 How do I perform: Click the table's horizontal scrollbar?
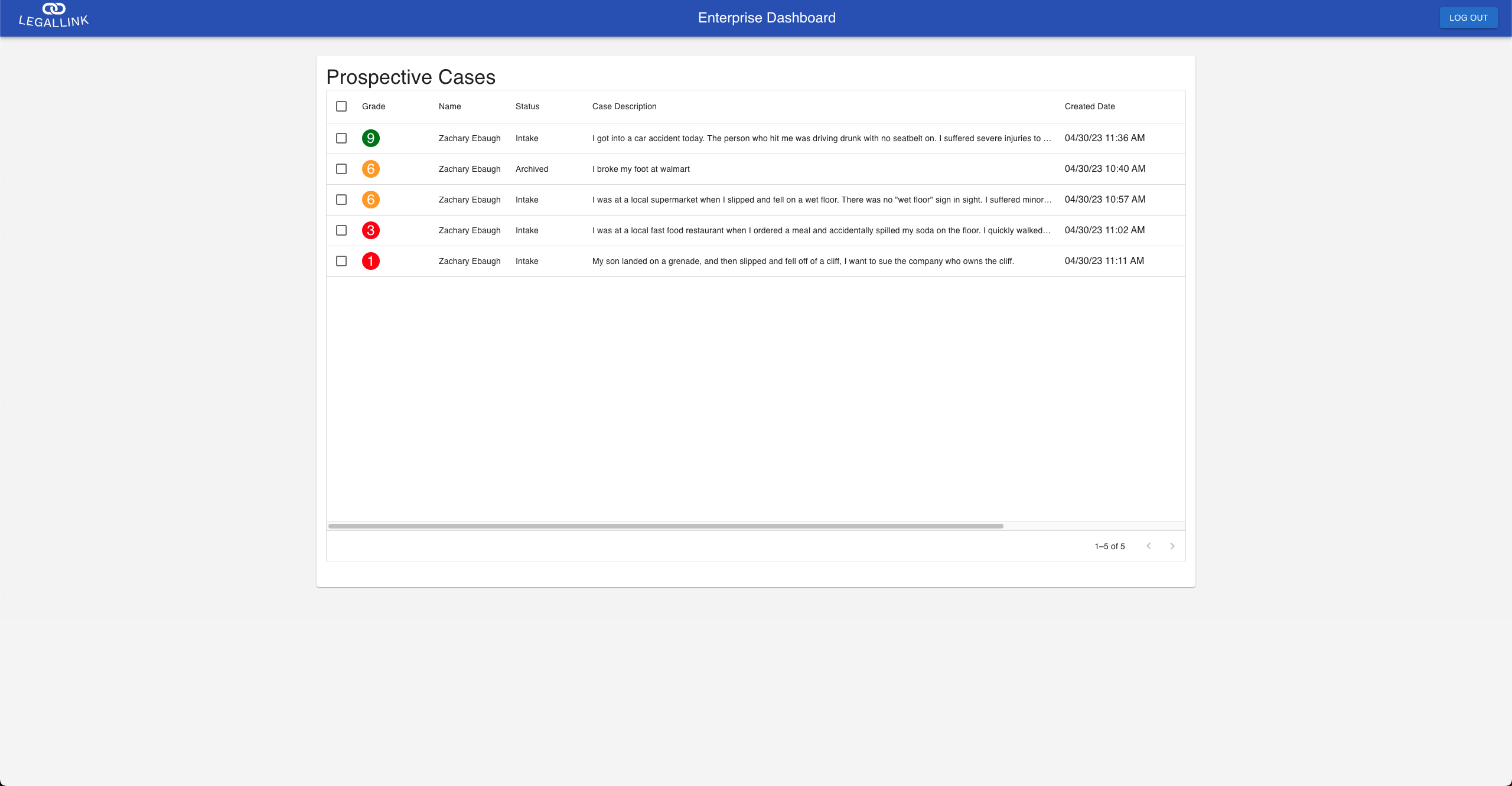click(x=666, y=526)
